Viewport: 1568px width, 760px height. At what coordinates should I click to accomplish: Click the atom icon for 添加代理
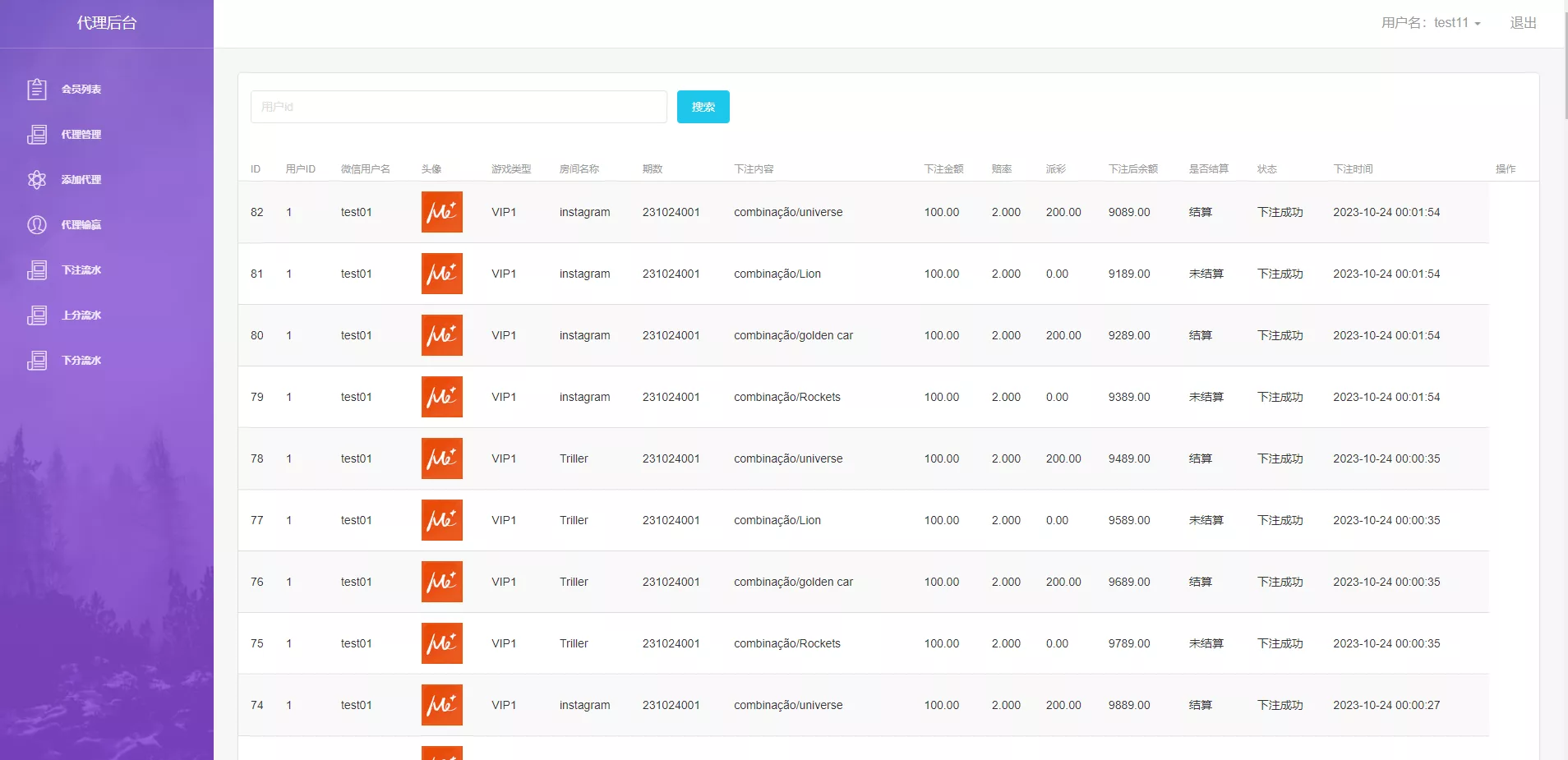click(37, 179)
